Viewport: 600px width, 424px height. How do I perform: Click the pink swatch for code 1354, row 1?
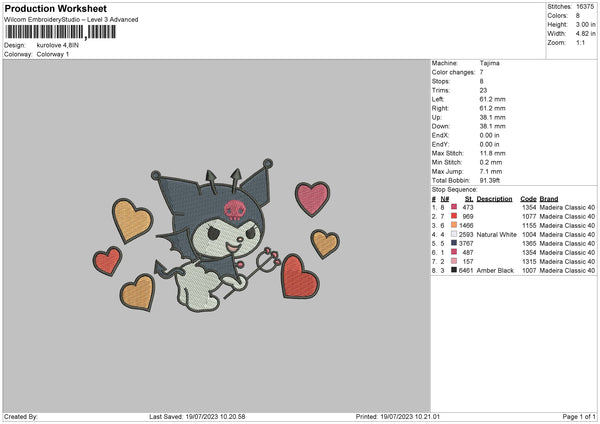[x=454, y=207]
